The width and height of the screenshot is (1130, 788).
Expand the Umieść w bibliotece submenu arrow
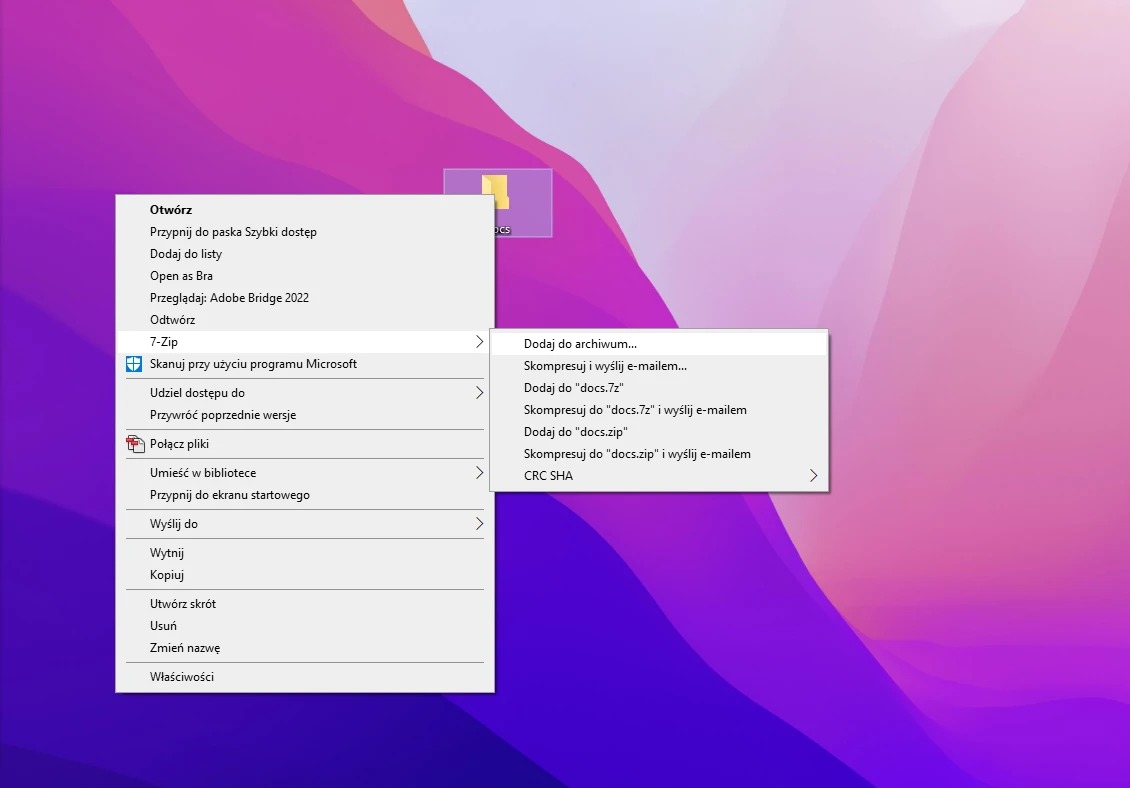coord(479,473)
